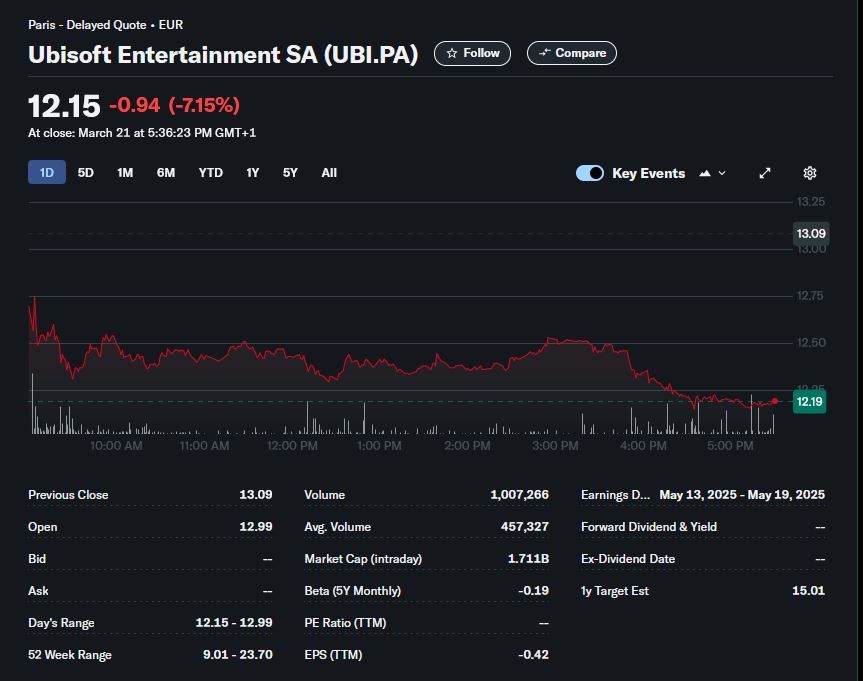Click the 1y Target Est label

tap(615, 591)
